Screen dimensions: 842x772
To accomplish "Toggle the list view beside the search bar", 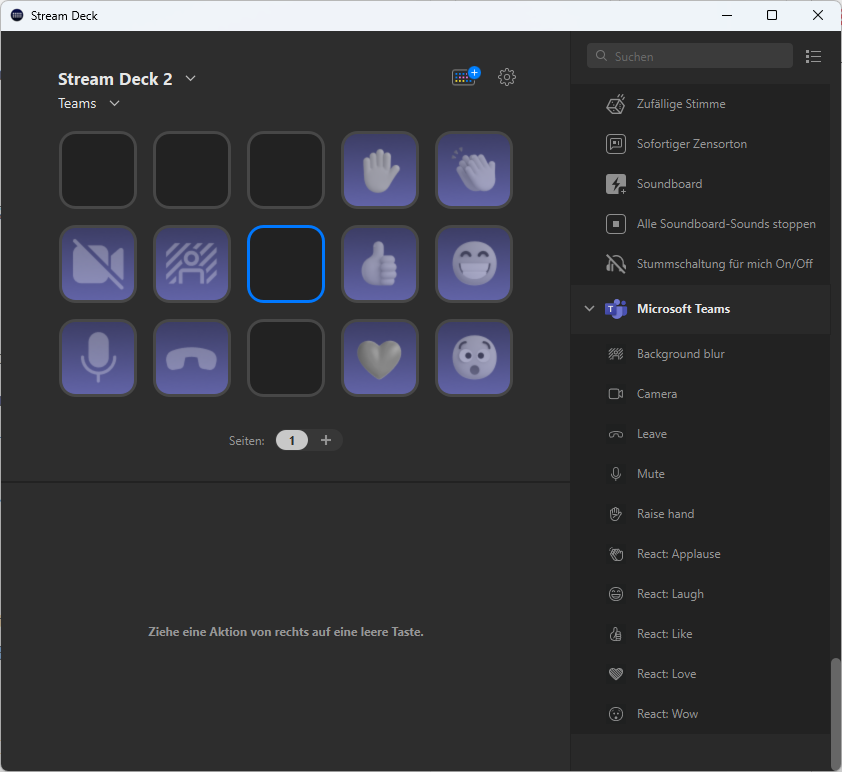I will coord(813,56).
